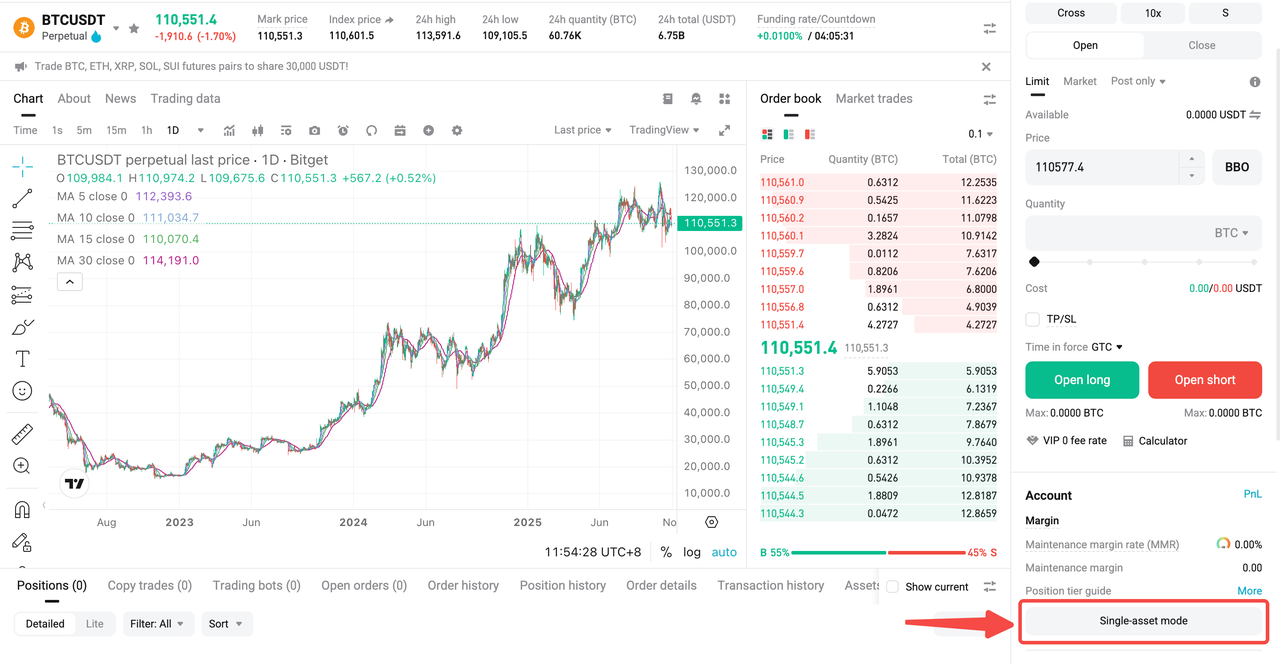Select the text annotation tool

21,358
